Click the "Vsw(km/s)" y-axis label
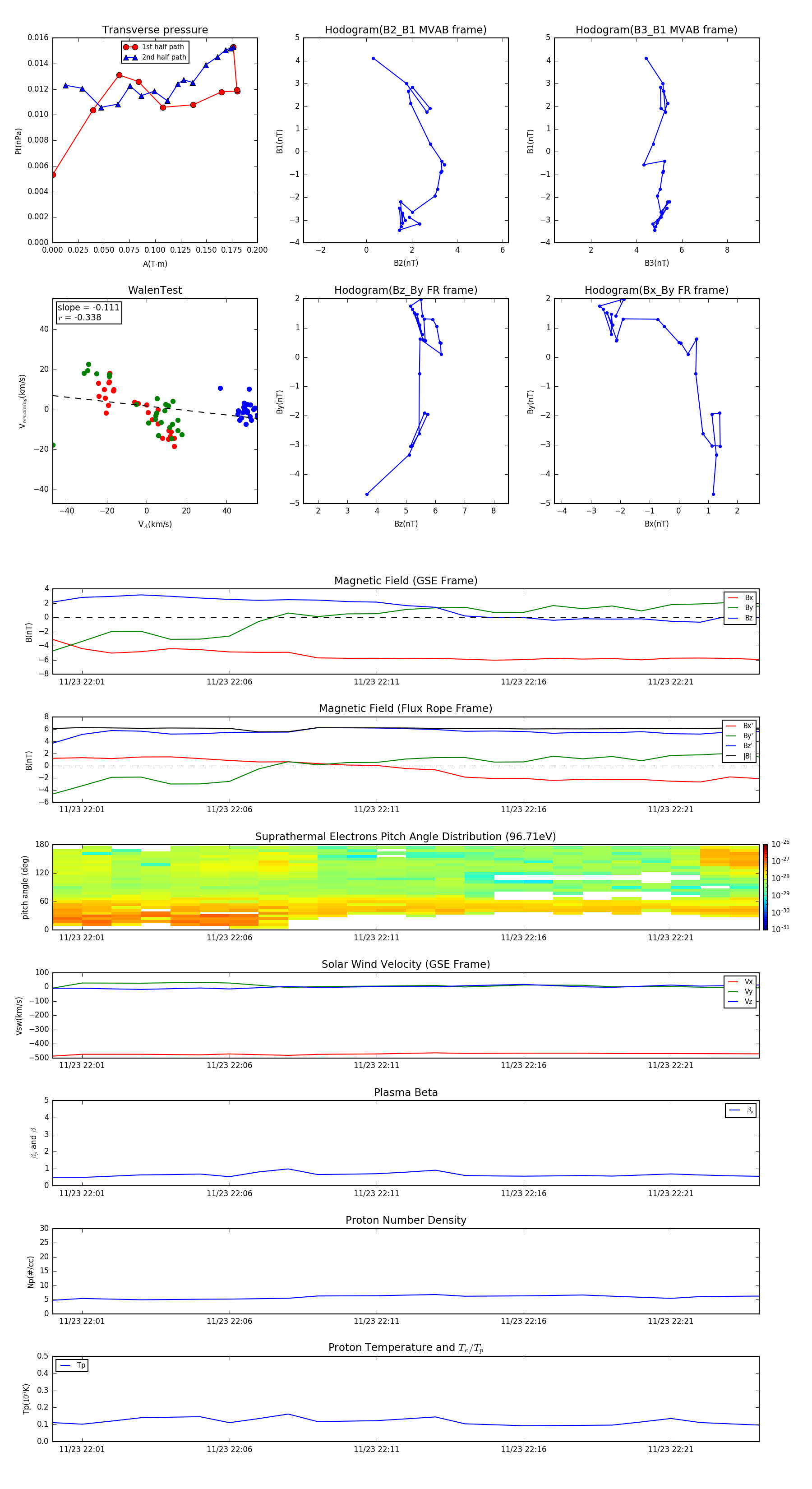Viewport: 812px width, 1489px height. pyautogui.click(x=18, y=1016)
